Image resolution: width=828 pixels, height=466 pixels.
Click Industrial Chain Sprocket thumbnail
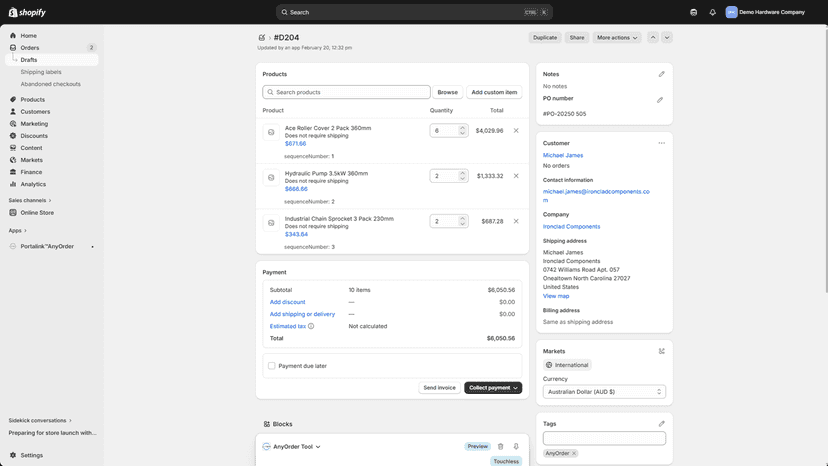point(271,223)
